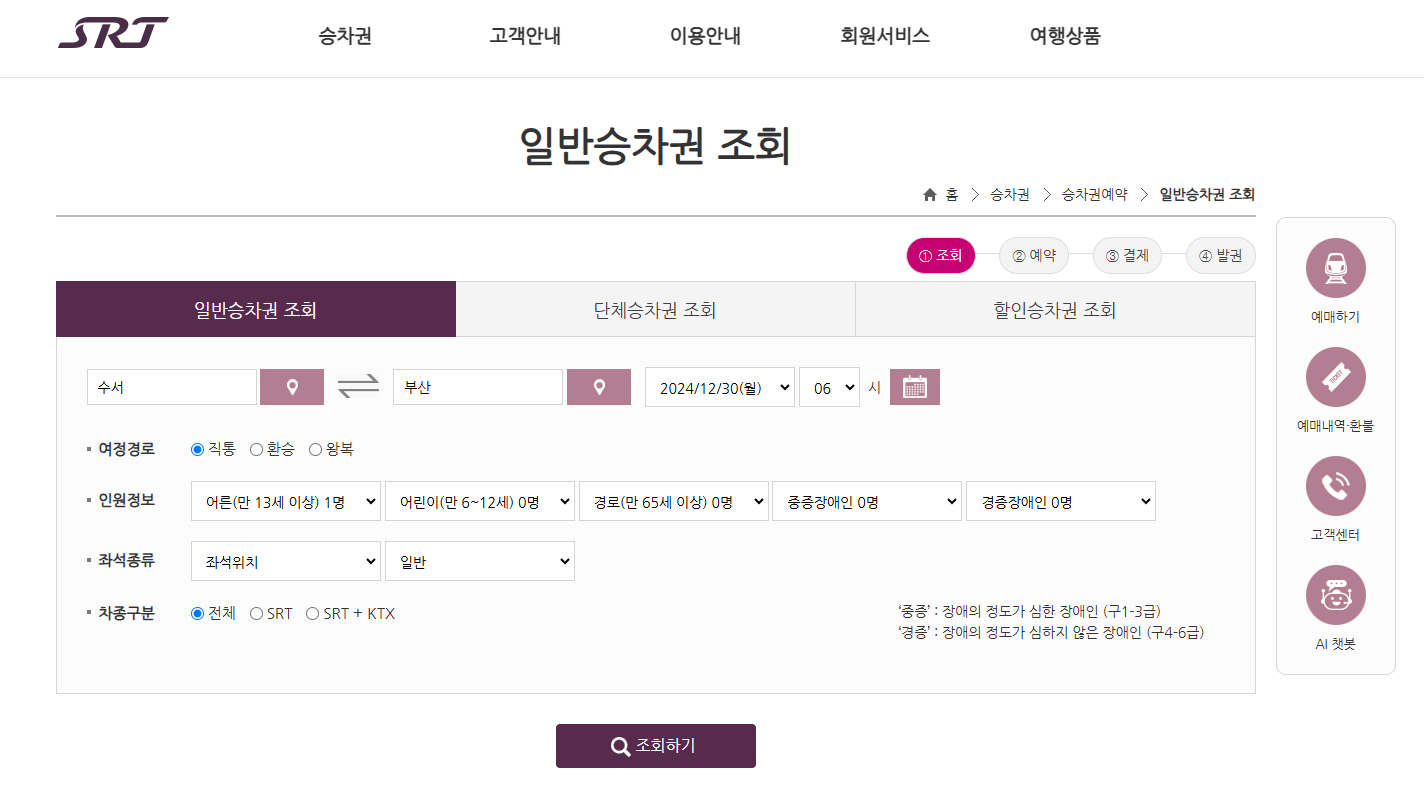This screenshot has height=797, width=1424.
Task: Open the calendar date picker icon
Action: coord(914,386)
